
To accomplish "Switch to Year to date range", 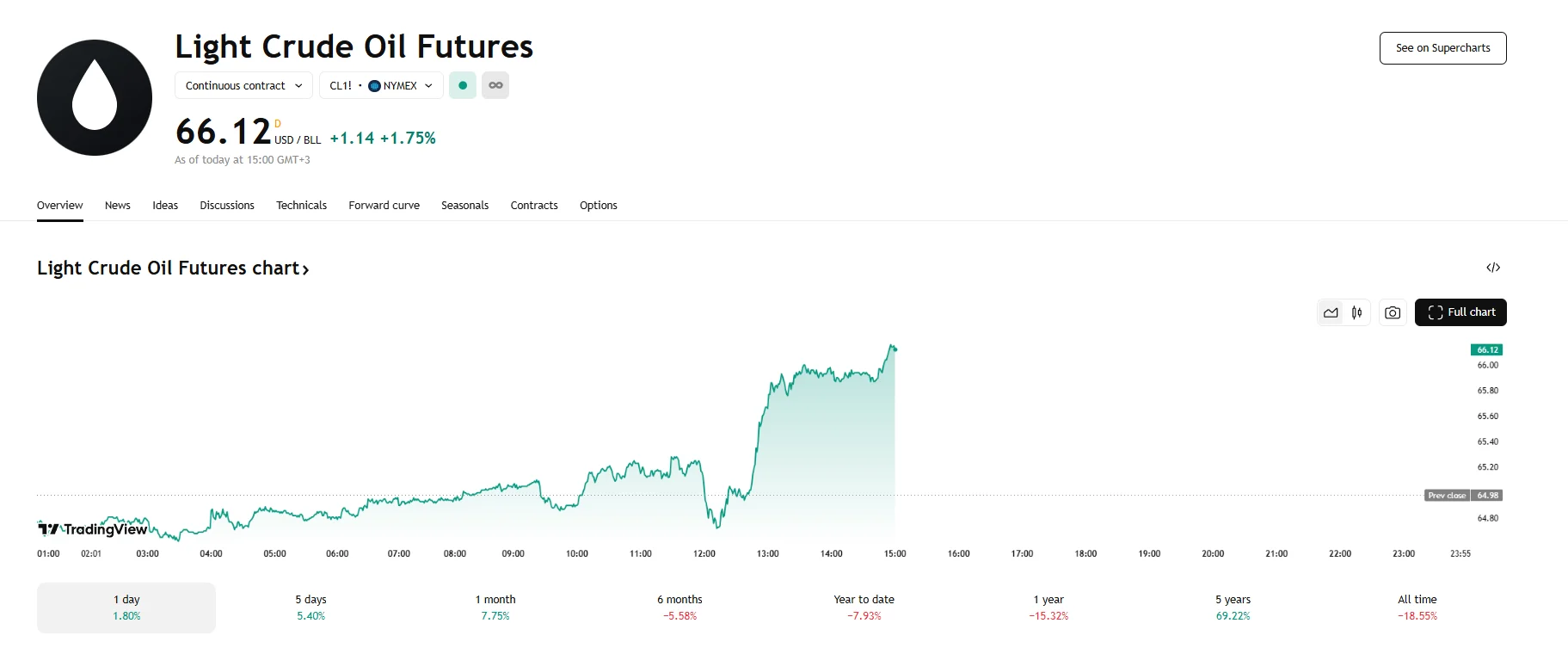I will (x=862, y=607).
